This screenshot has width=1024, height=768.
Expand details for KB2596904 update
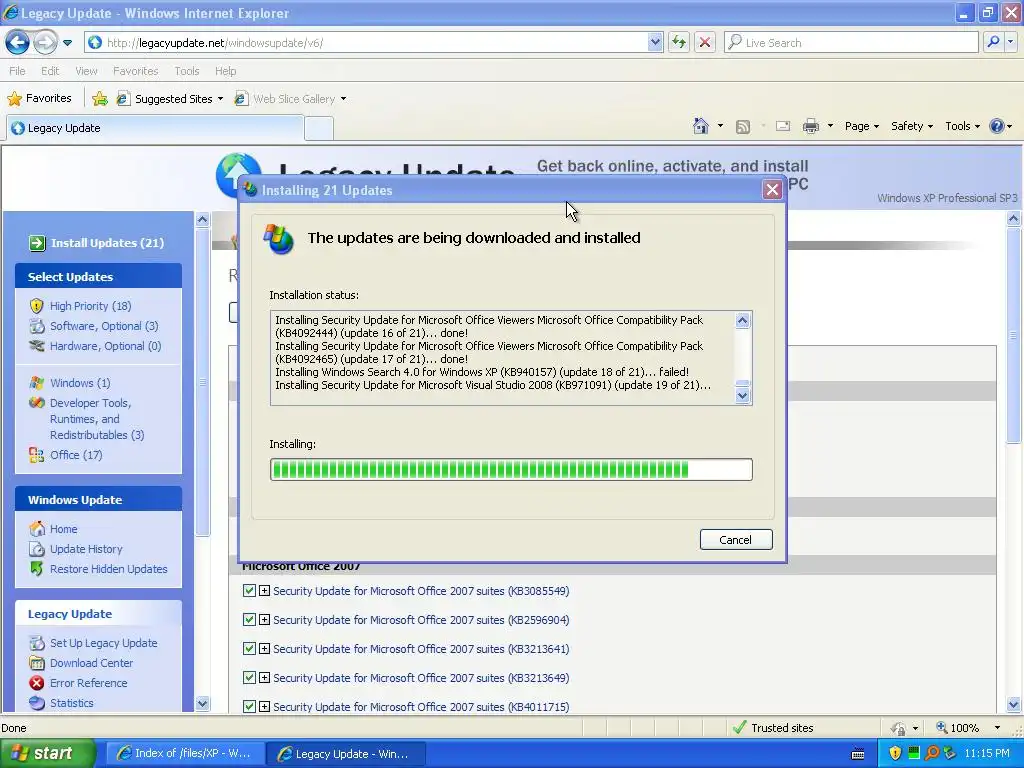(x=264, y=619)
